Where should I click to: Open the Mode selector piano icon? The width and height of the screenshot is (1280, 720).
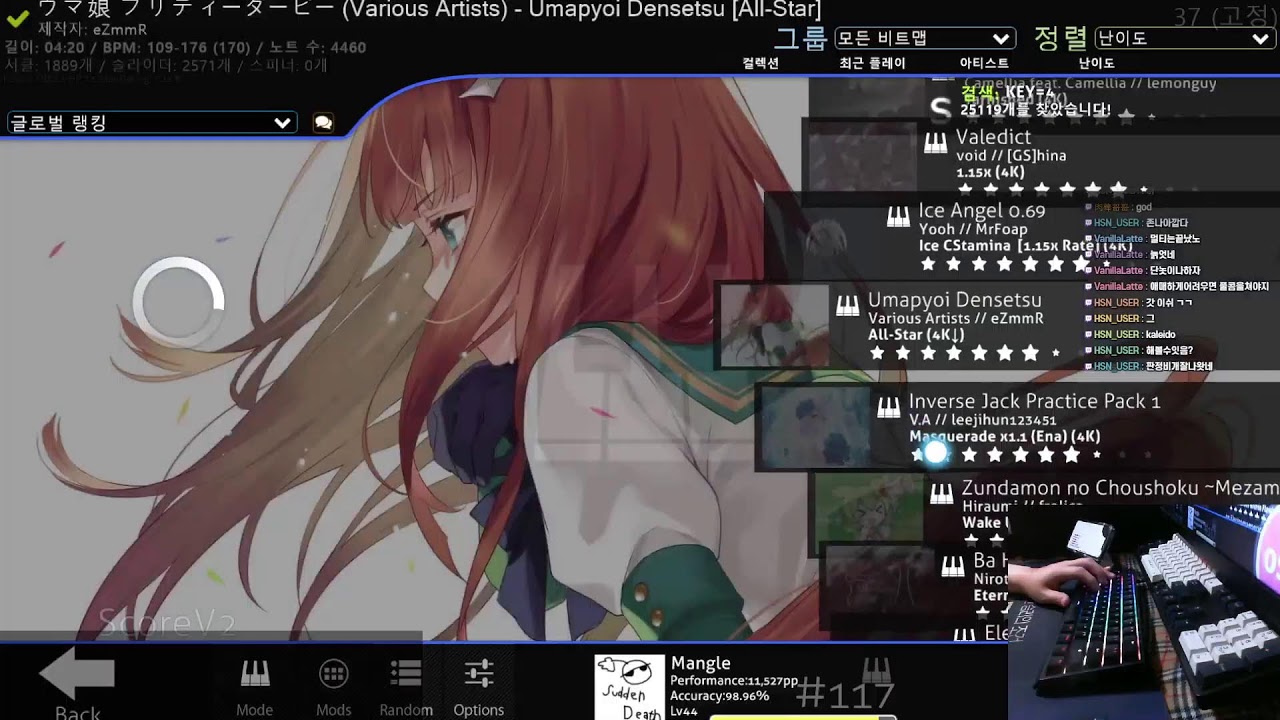(255, 674)
